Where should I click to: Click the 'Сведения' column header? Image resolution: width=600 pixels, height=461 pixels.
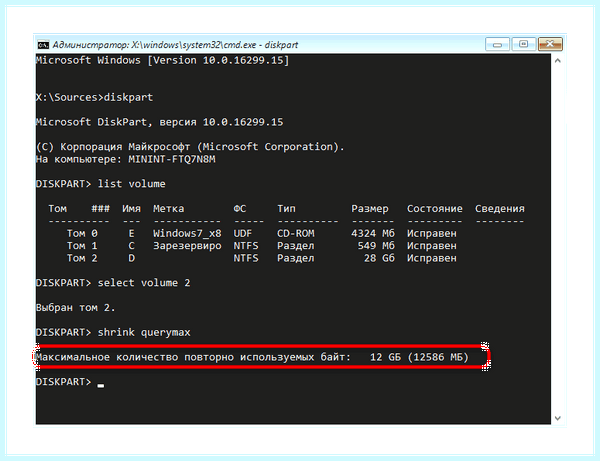point(499,209)
